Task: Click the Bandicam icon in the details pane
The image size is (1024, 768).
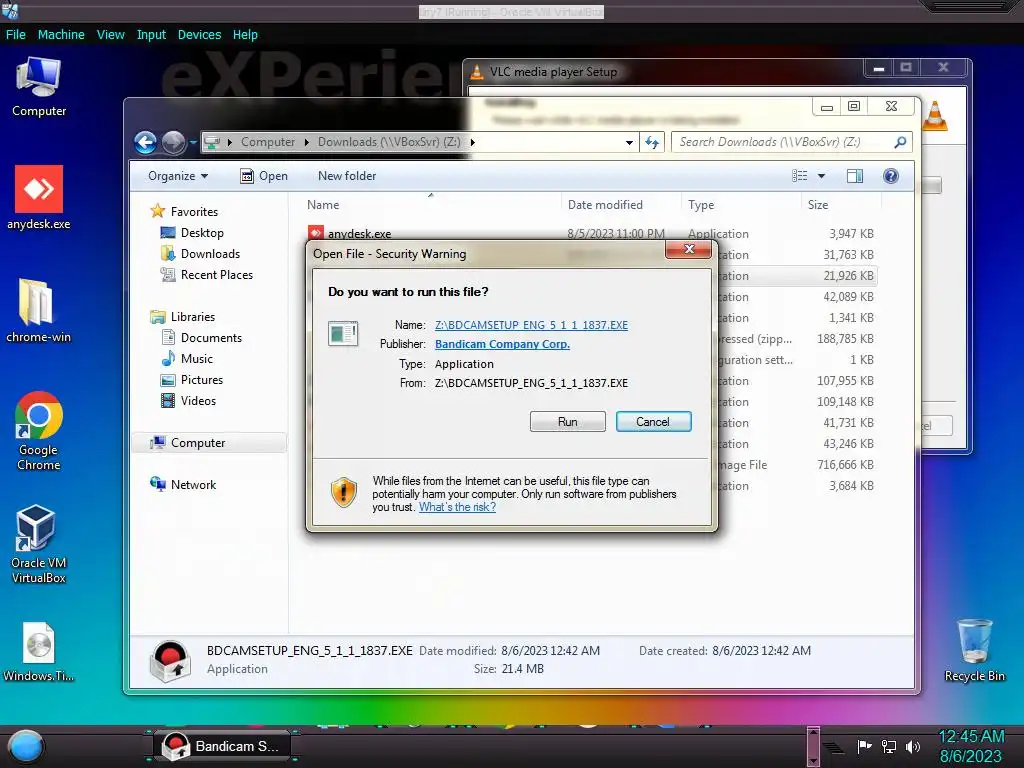Action: (170, 661)
